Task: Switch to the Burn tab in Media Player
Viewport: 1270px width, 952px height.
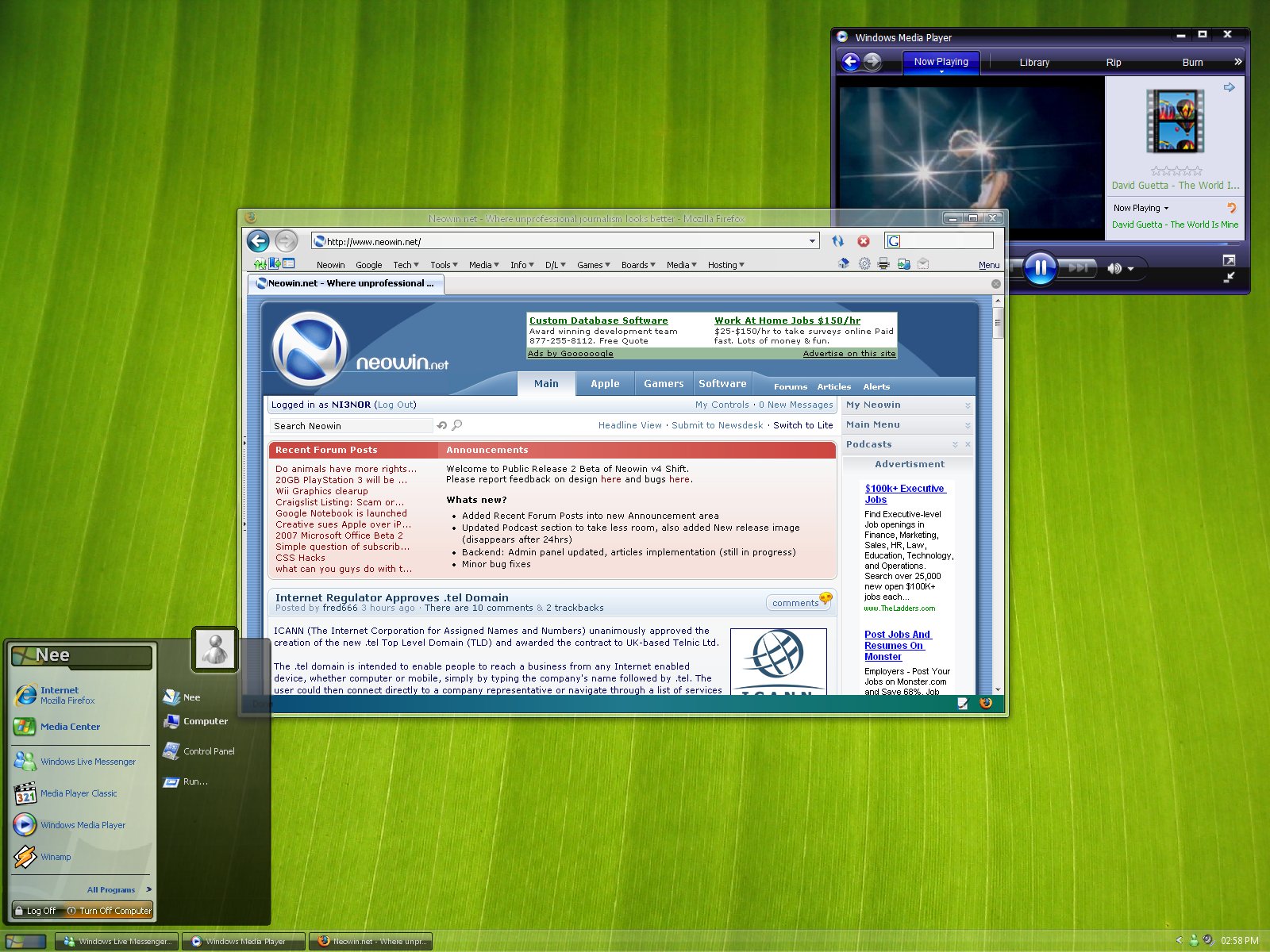Action: tap(1192, 62)
